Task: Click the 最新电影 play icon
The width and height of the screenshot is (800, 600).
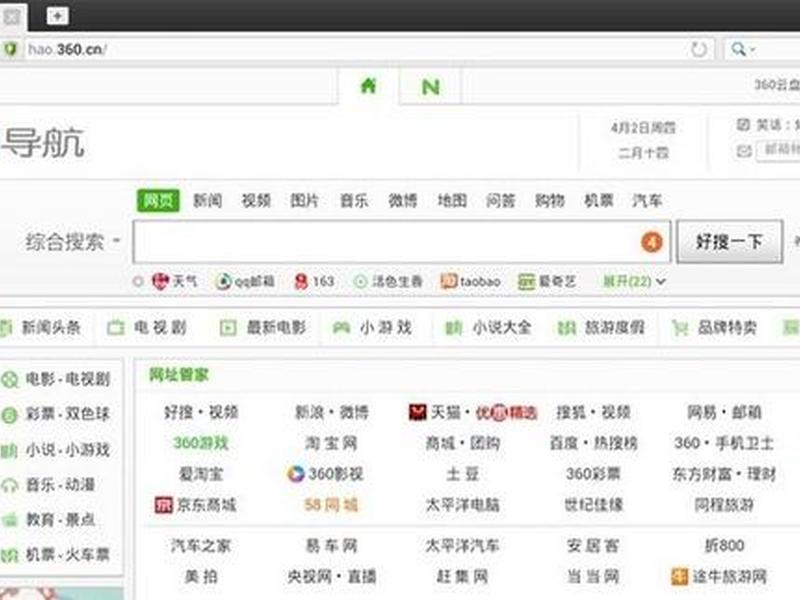Action: [x=228, y=328]
